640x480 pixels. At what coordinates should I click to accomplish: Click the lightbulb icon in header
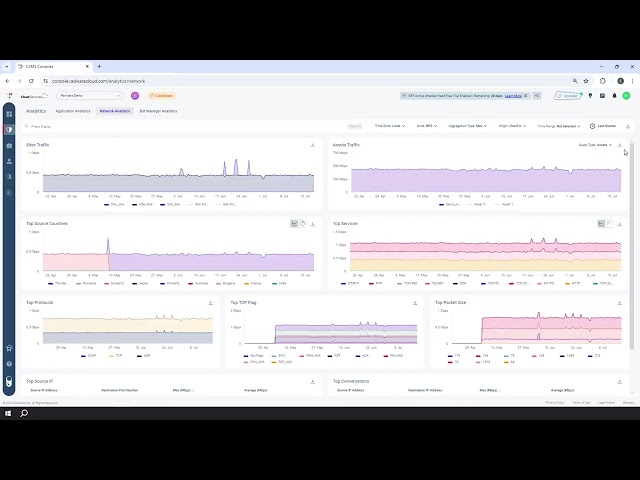click(x=590, y=96)
